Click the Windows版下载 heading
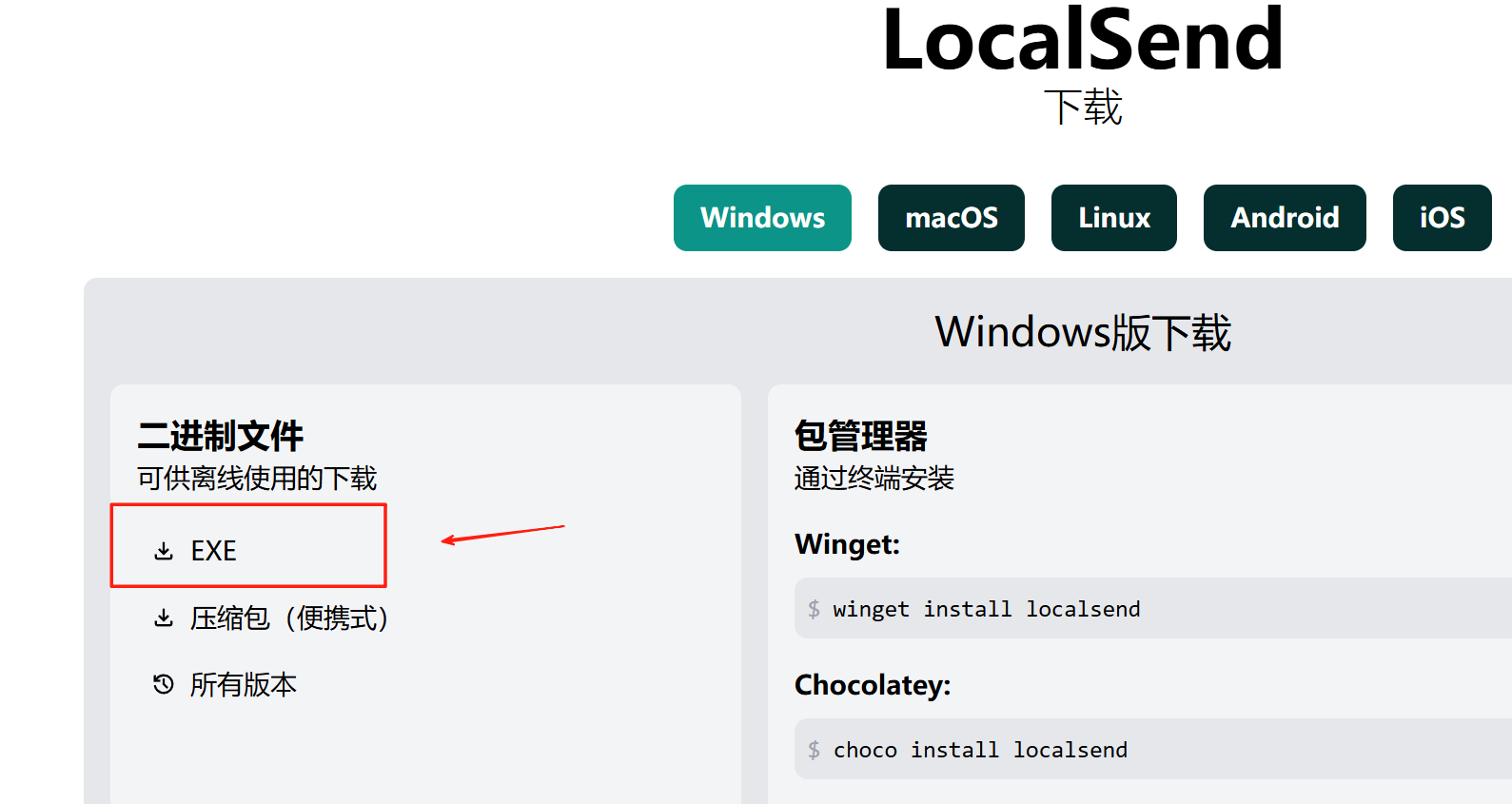1512x804 pixels. (1083, 332)
